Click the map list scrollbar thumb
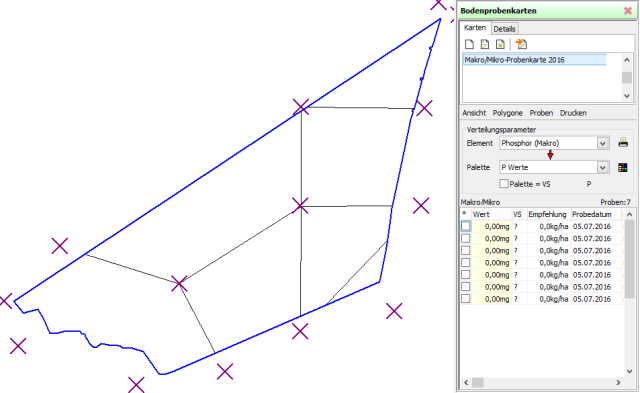640x393 pixels. pos(627,78)
